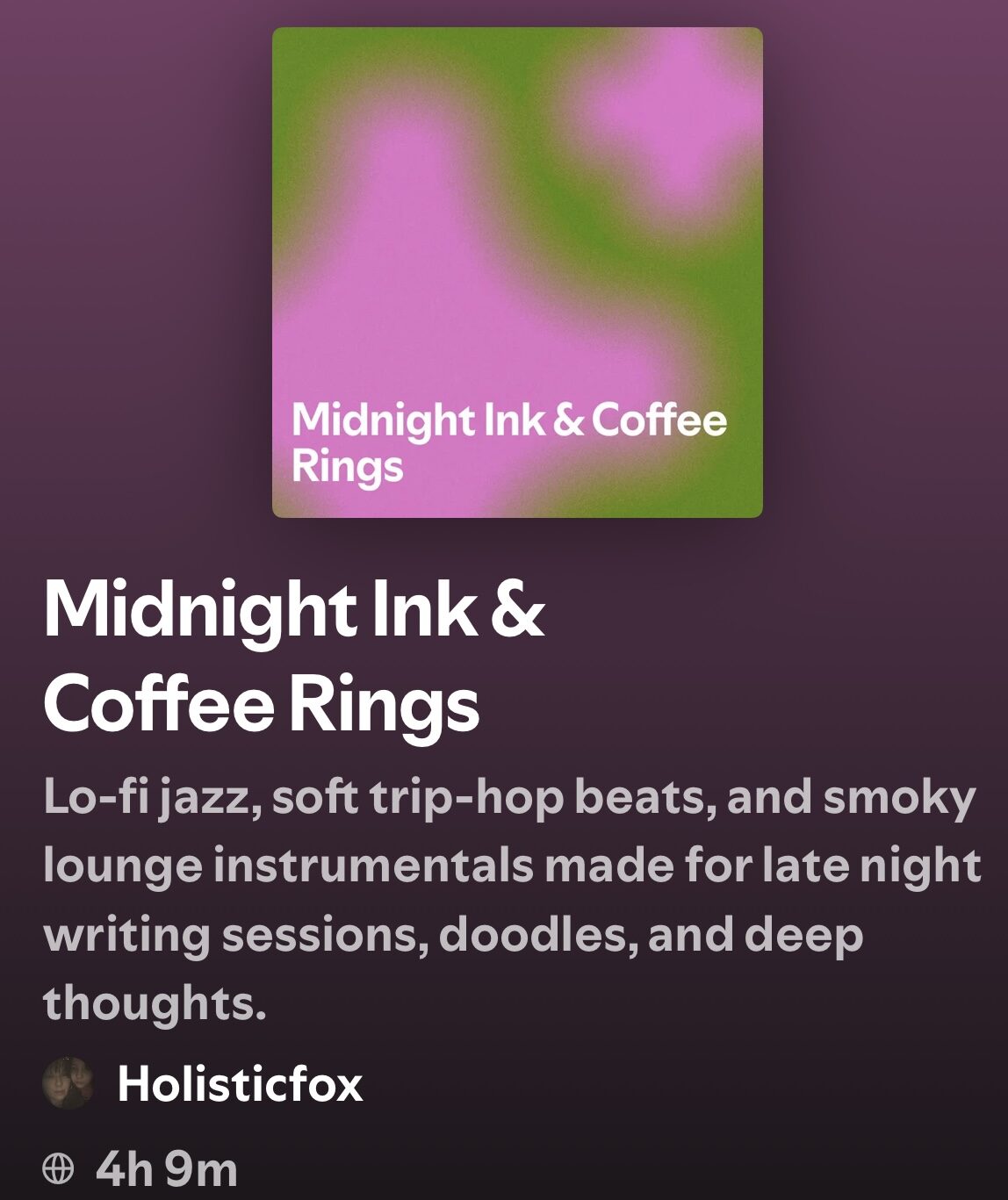The height and width of the screenshot is (1200, 1008).
Task: Tap the pink and green playlist cover art
Action: pyautogui.click(x=517, y=272)
